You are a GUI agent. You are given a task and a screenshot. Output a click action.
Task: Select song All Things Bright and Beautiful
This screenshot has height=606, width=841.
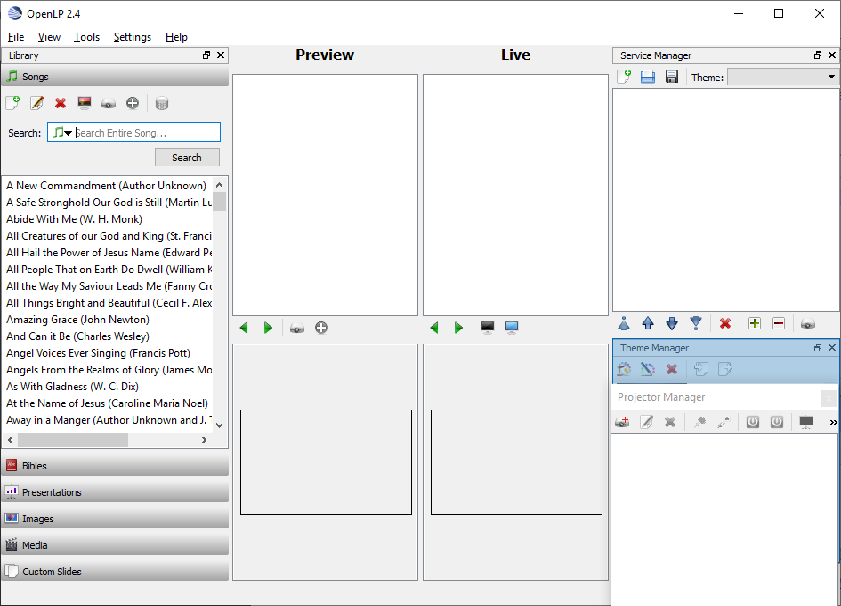pyautogui.click(x=109, y=303)
